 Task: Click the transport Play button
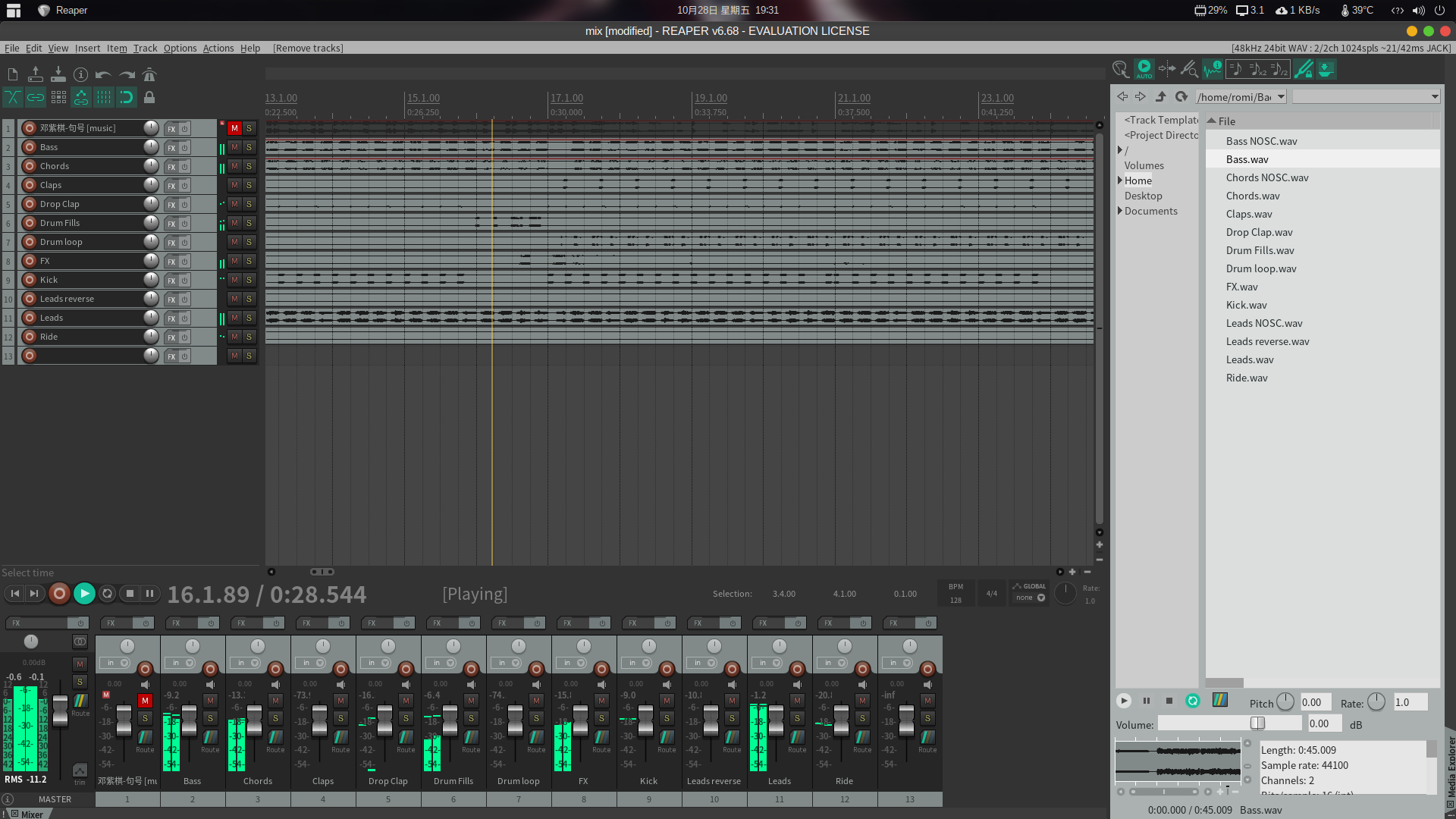coord(84,594)
